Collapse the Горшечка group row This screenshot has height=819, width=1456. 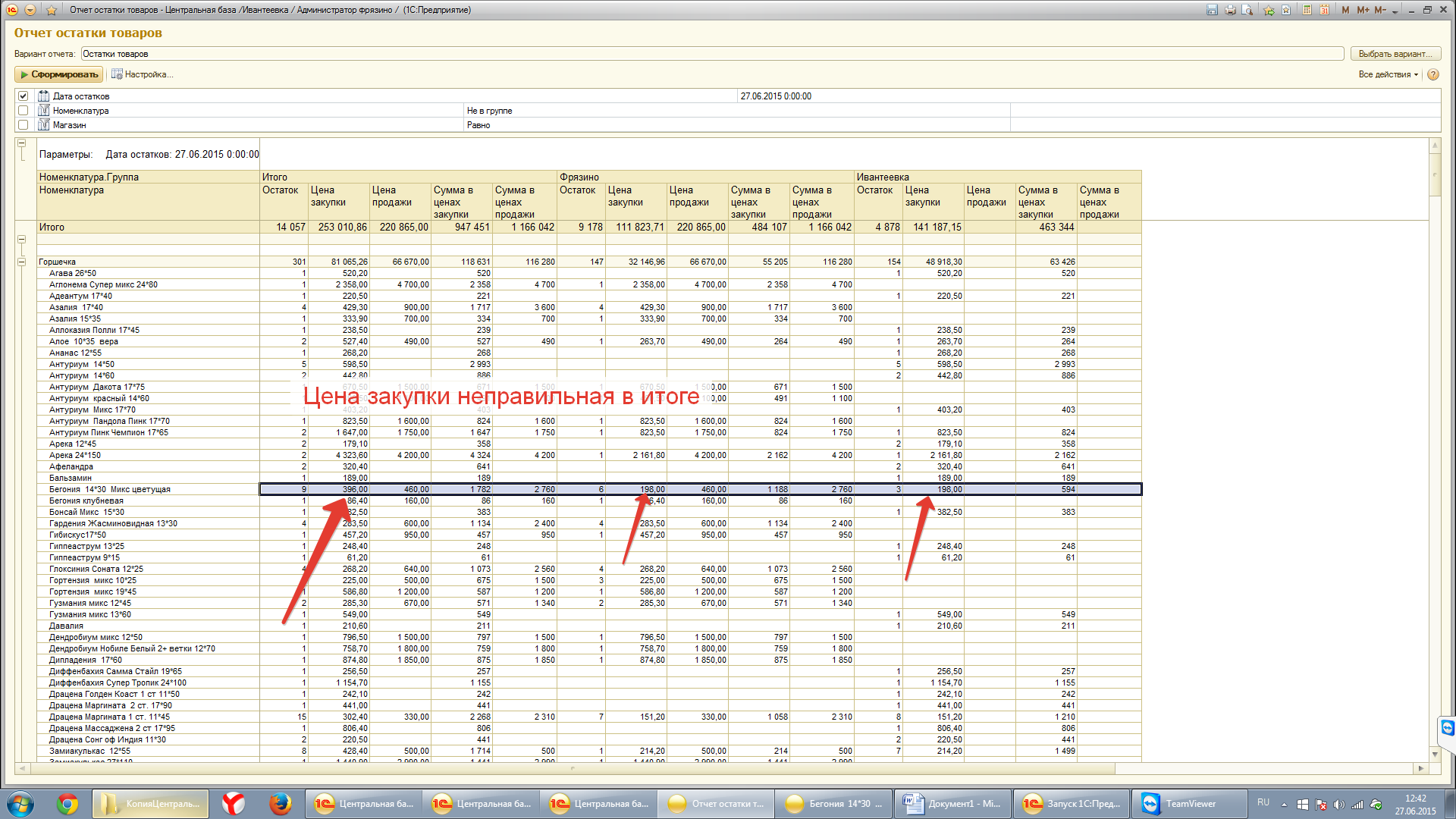[x=21, y=262]
